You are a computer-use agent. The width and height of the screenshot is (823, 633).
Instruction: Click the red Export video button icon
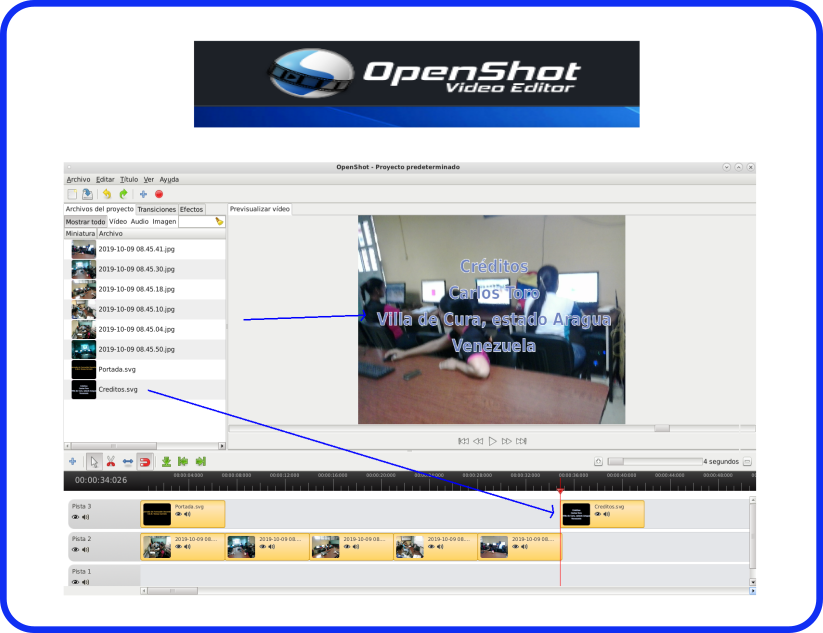coord(159,194)
